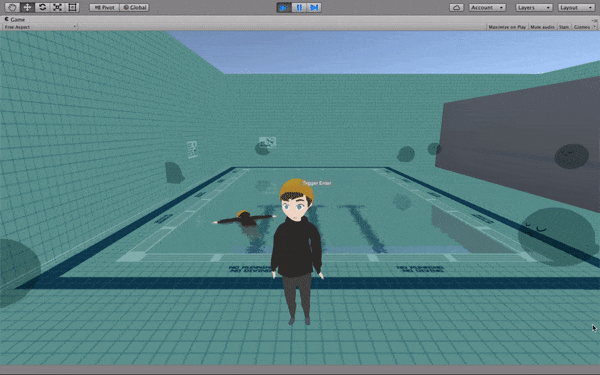Open the Account dropdown

(x=488, y=7)
